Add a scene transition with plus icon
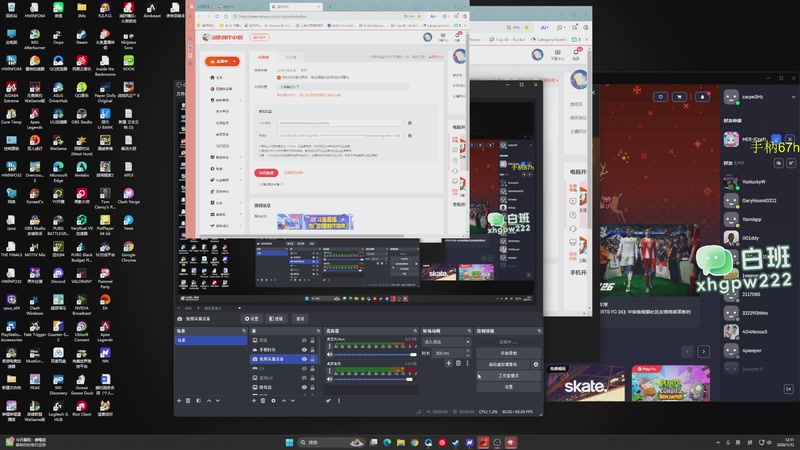This screenshot has height=450, width=800. (x=448, y=363)
